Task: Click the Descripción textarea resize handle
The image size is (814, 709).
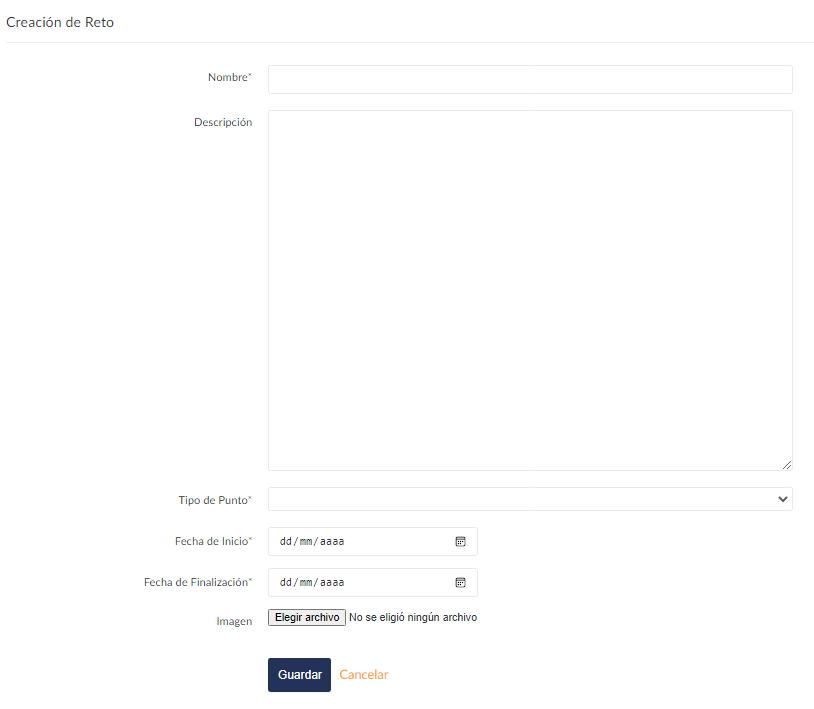Action: [787, 465]
